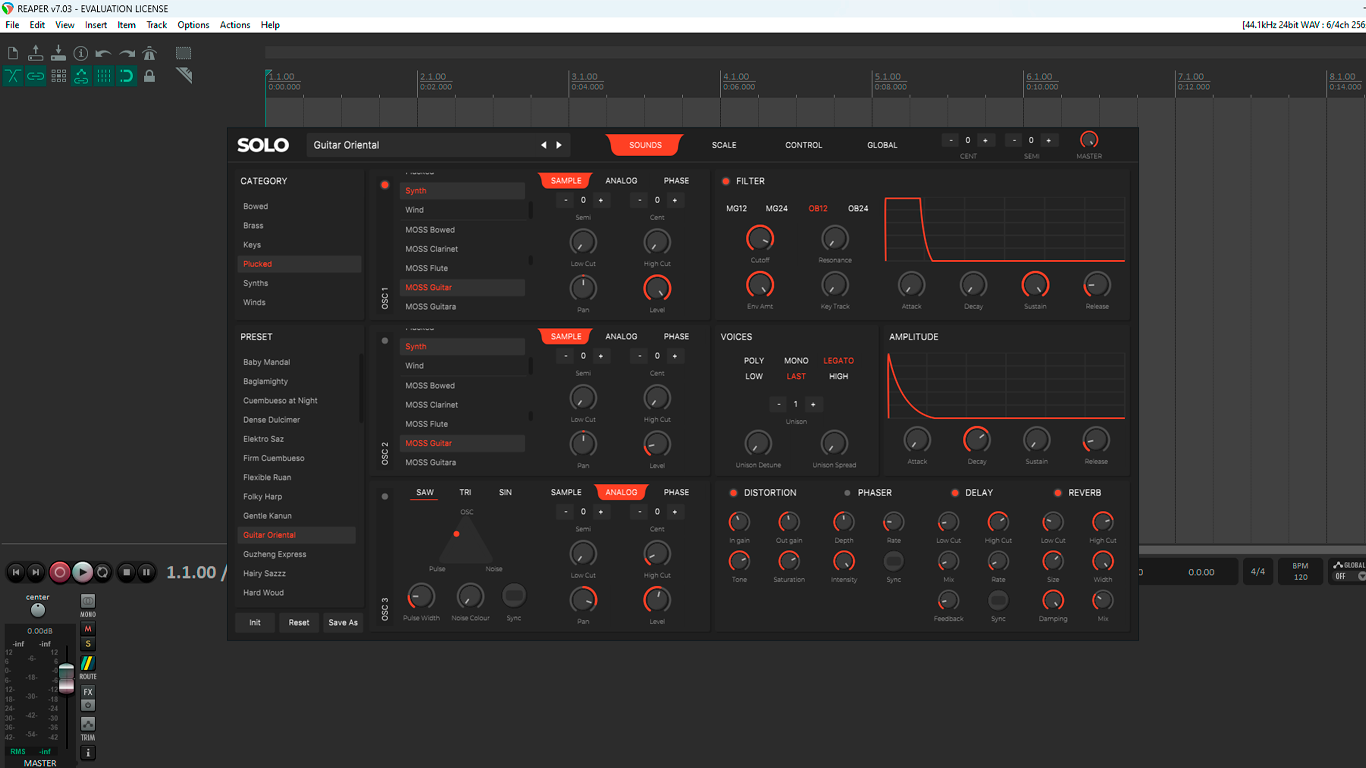The image size is (1366, 768).
Task: Switch to the GLOBAL tab
Action: click(x=882, y=145)
